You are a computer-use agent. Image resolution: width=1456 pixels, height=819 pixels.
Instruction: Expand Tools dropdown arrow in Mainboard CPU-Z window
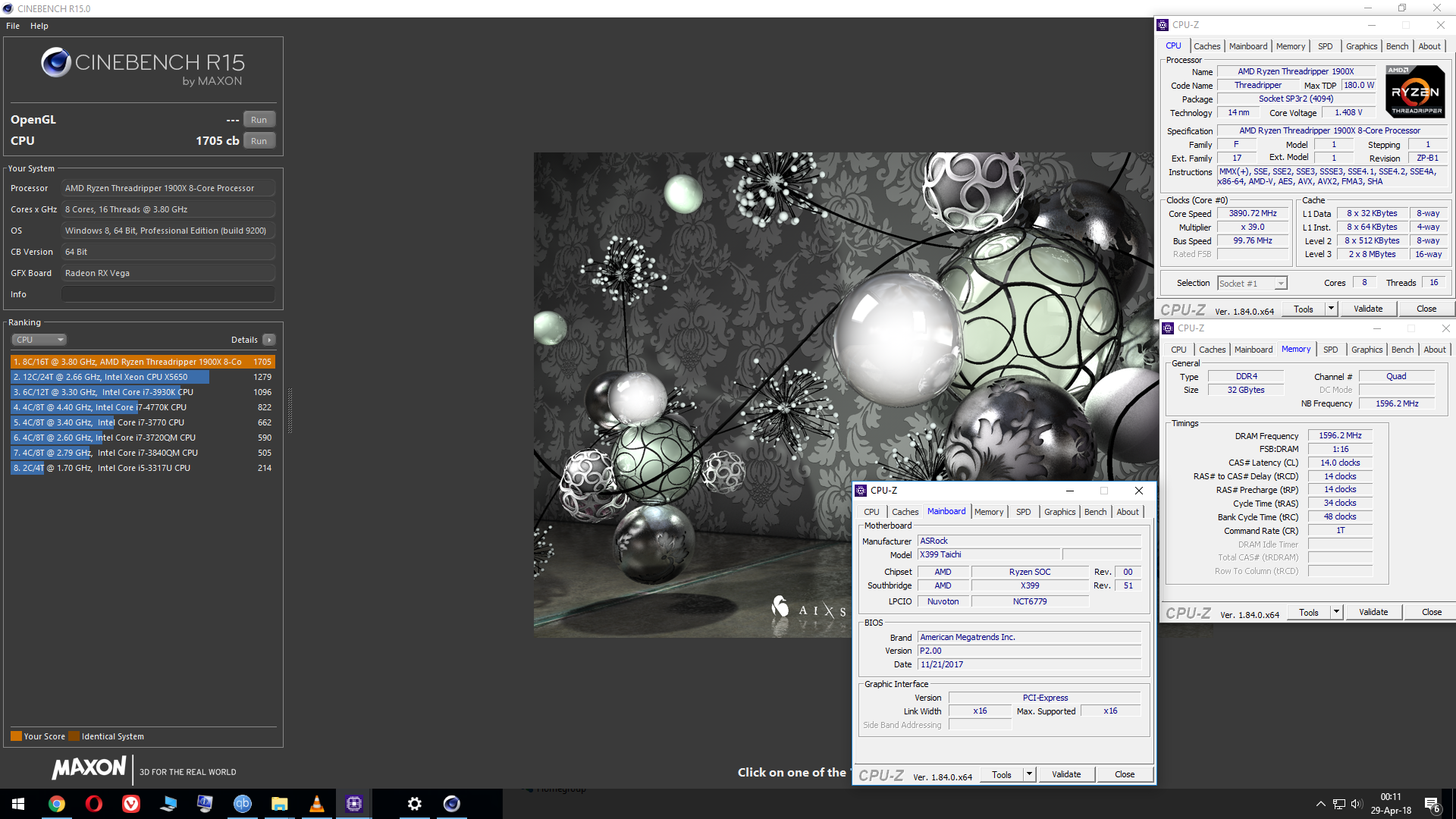[x=1029, y=774]
